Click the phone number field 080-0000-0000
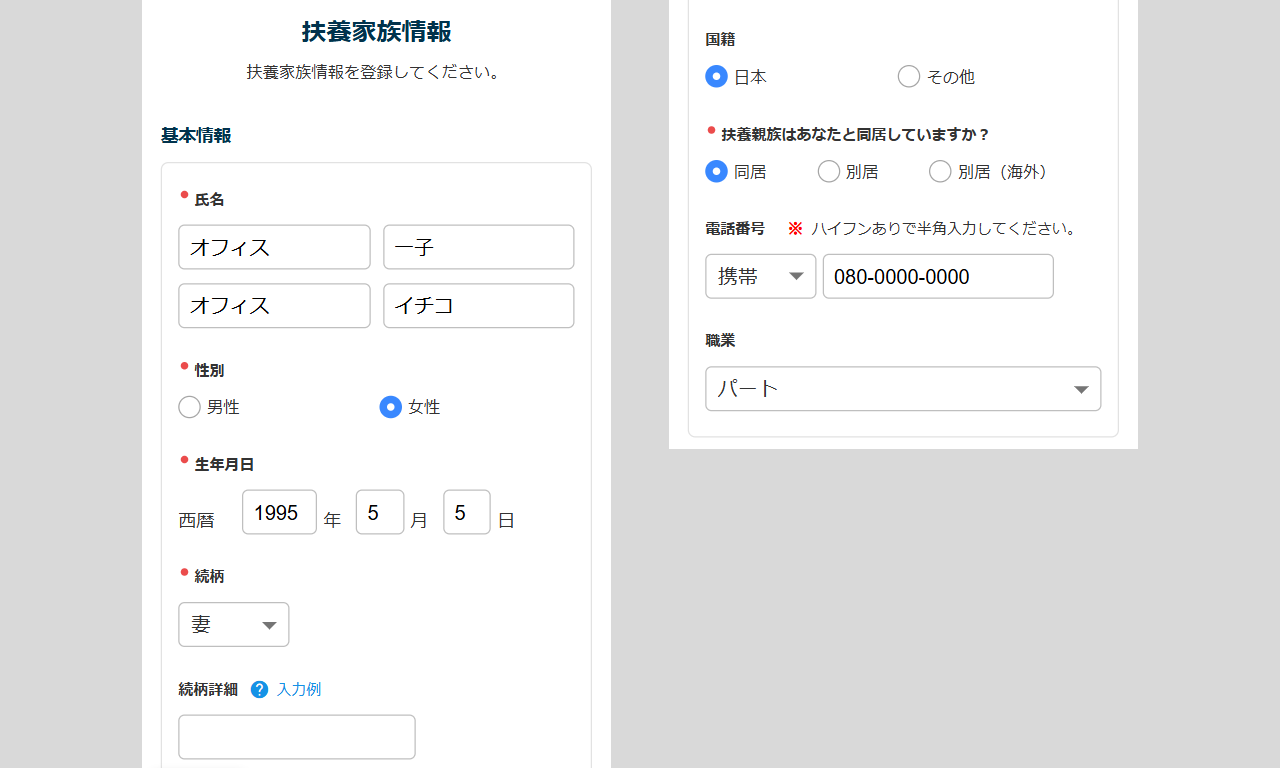Image resolution: width=1280 pixels, height=768 pixels. click(x=938, y=276)
